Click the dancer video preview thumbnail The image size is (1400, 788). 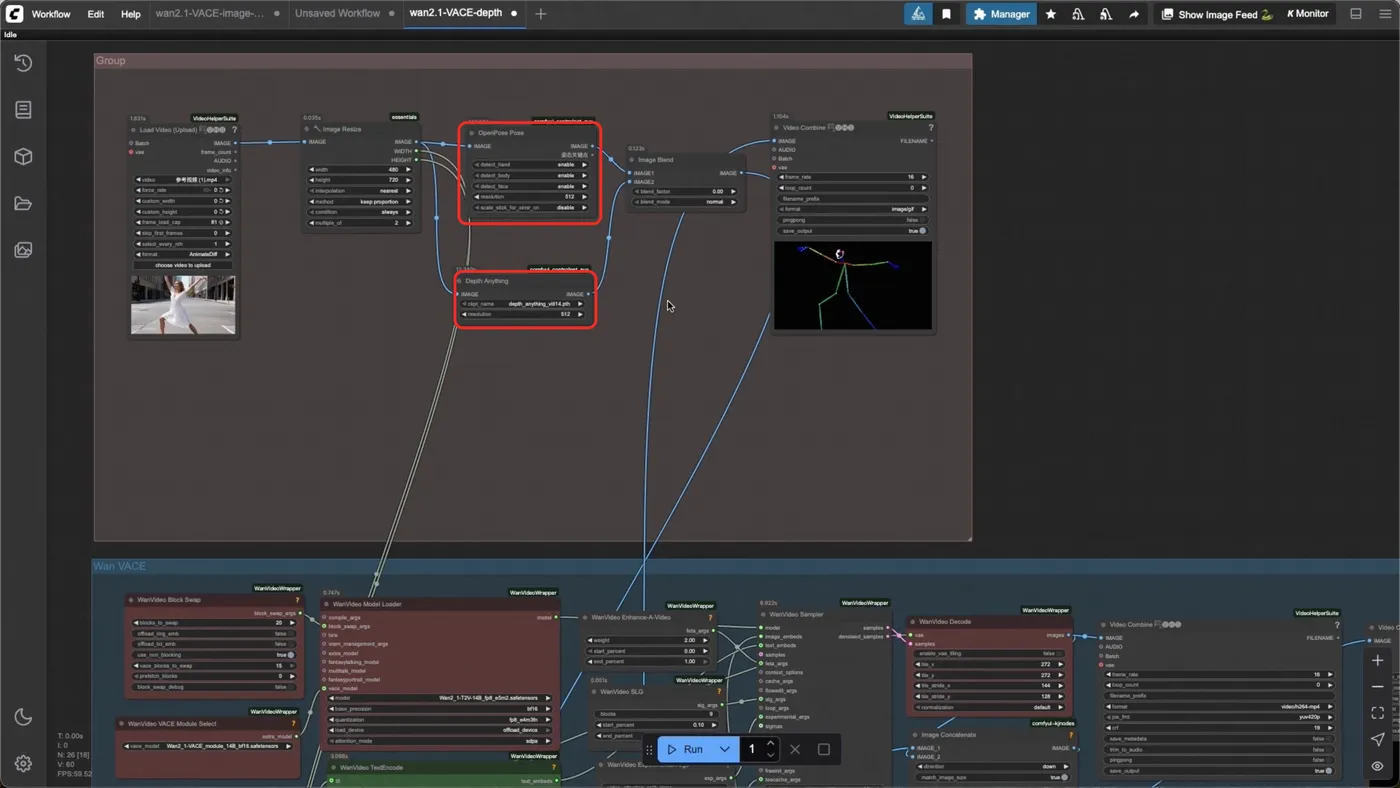point(183,304)
